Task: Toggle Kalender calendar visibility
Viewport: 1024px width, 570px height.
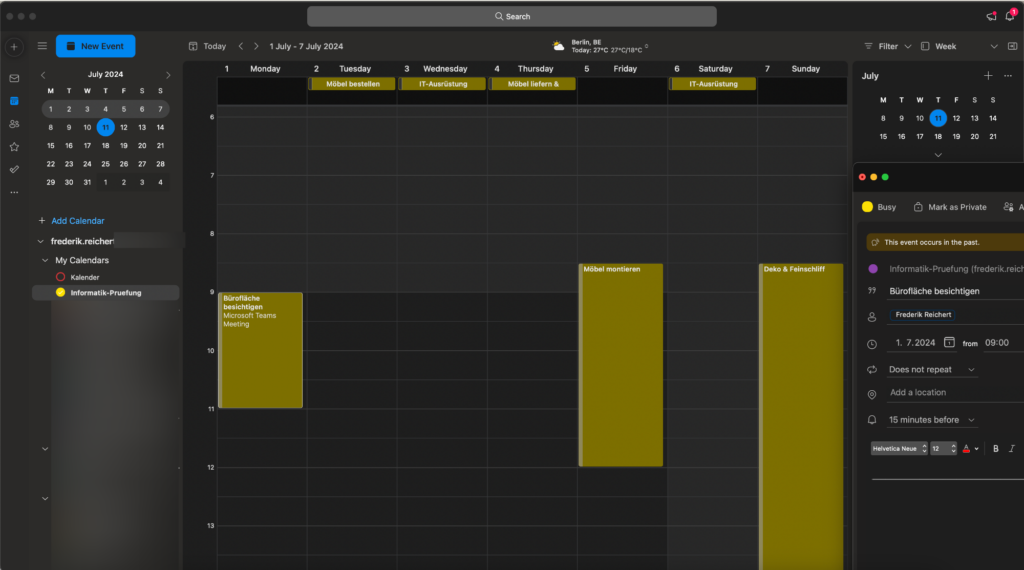Action: (60, 277)
